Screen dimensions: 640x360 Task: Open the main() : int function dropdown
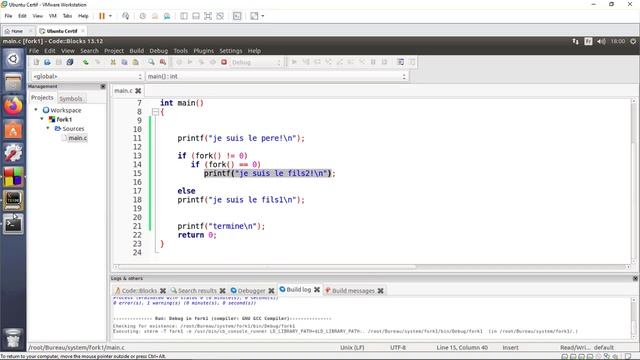pos(277,76)
